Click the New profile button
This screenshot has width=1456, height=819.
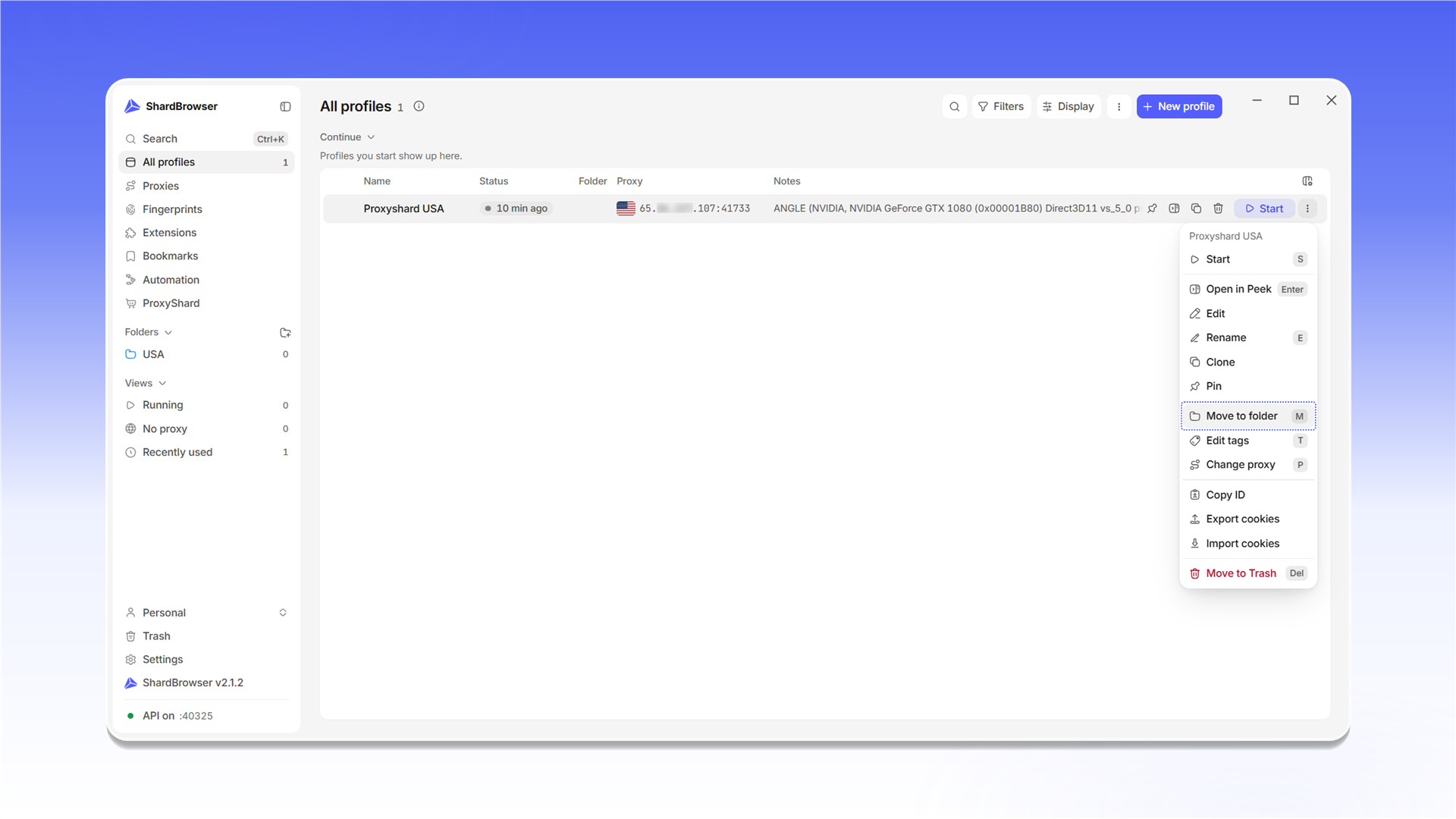point(1179,107)
